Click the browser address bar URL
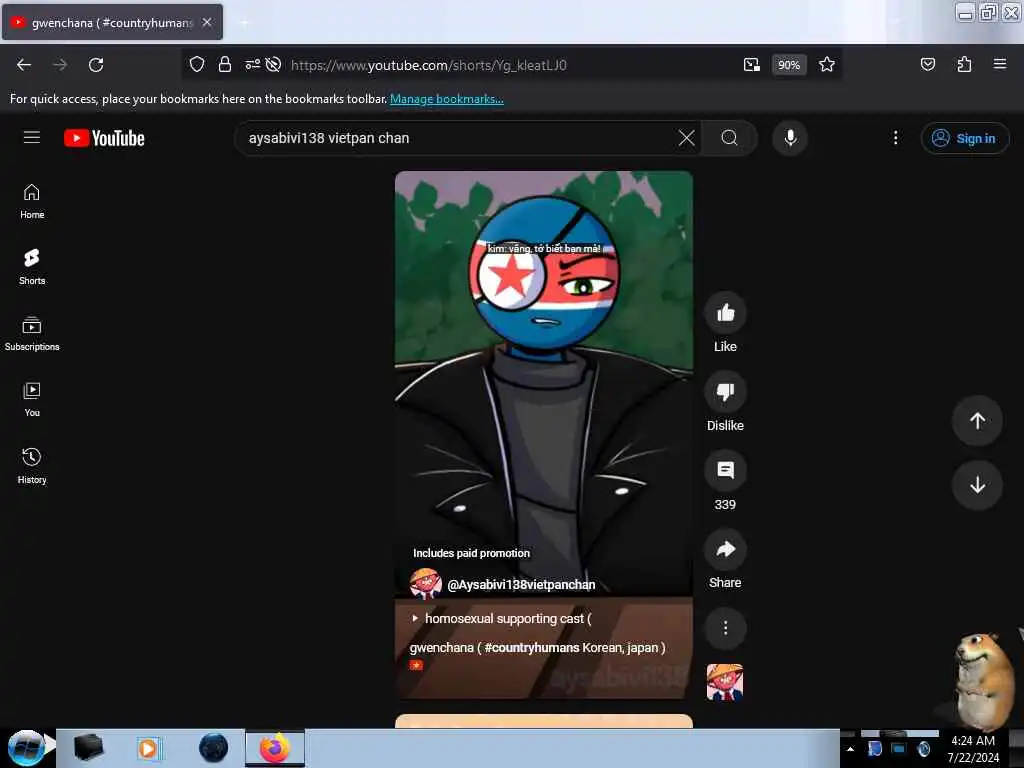The image size is (1024, 768). (429, 65)
